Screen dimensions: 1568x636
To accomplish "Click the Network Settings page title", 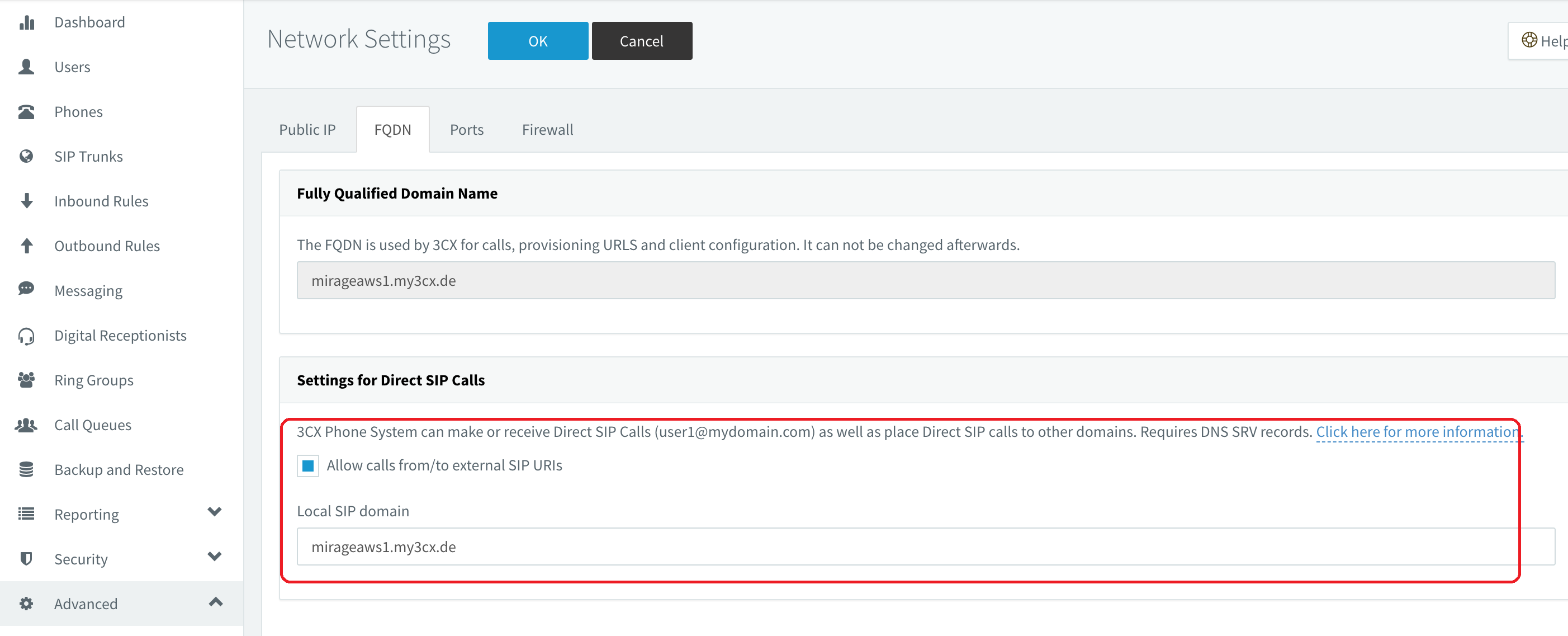I will pos(359,40).
